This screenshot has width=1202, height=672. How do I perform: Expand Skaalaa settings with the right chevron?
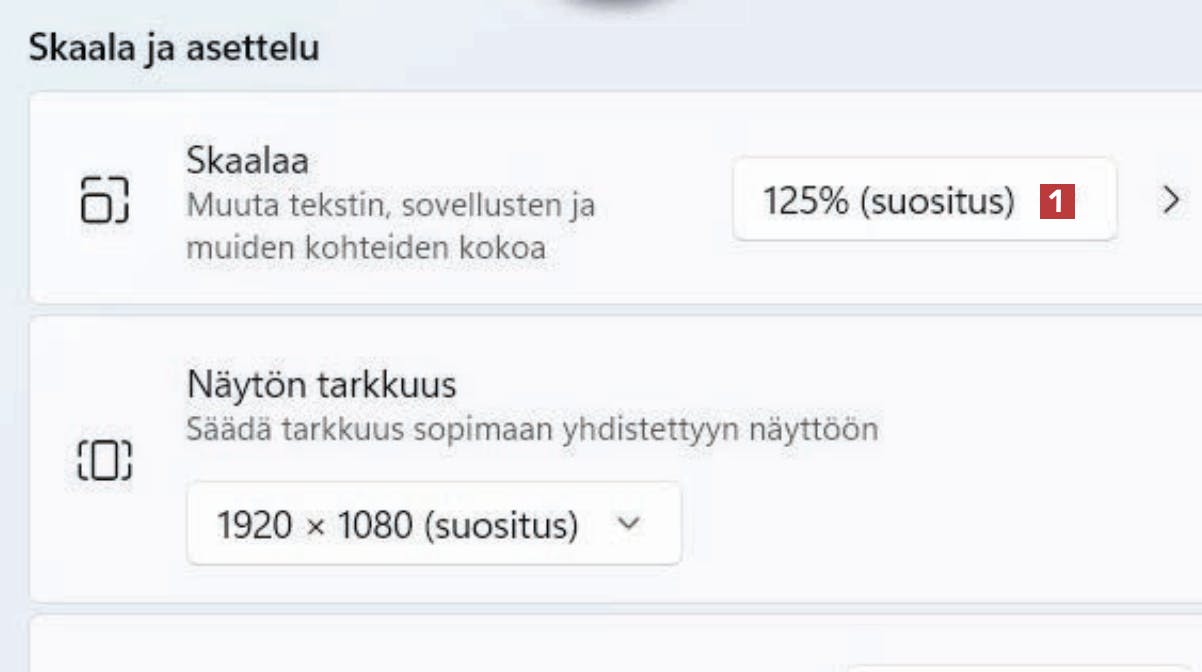[x=1171, y=200]
